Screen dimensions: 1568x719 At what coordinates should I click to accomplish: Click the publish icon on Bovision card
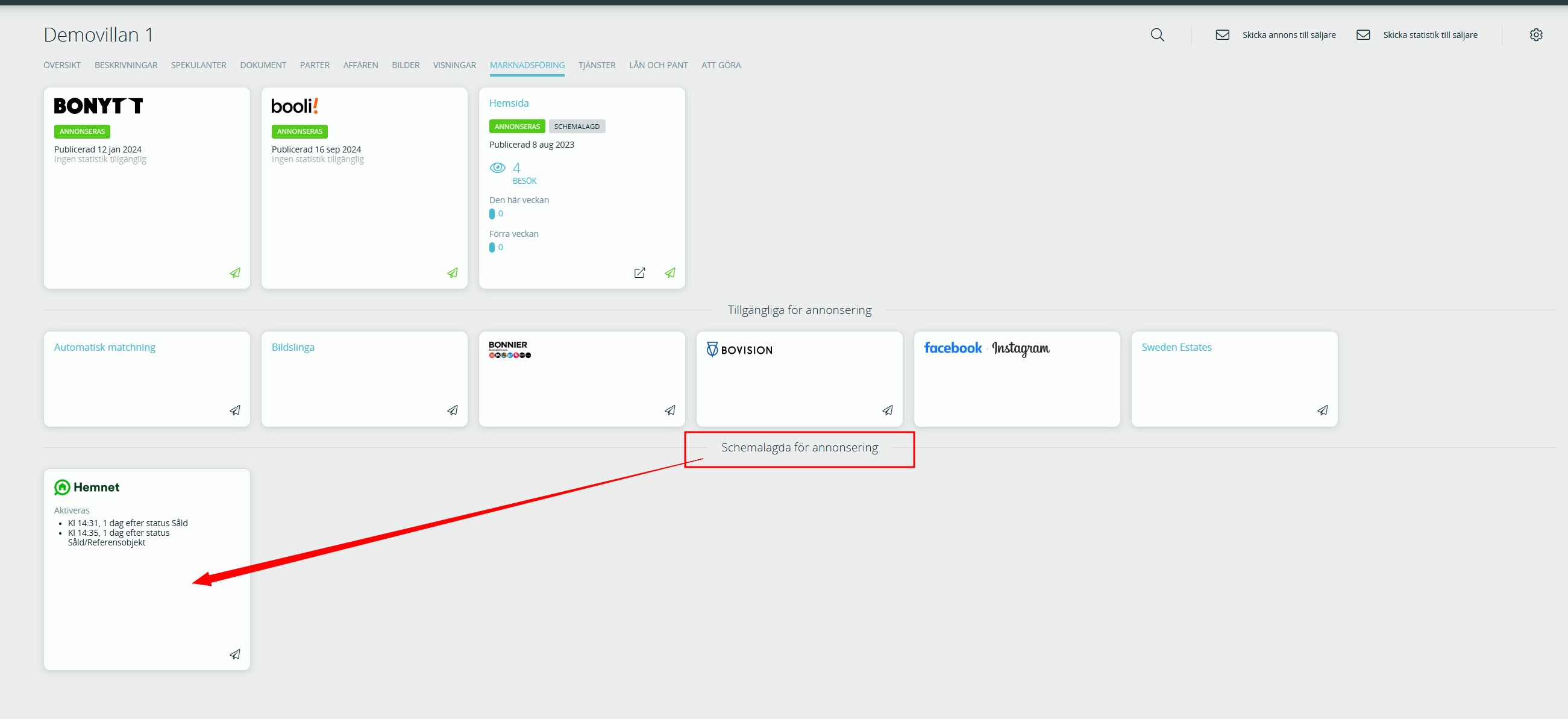click(888, 410)
